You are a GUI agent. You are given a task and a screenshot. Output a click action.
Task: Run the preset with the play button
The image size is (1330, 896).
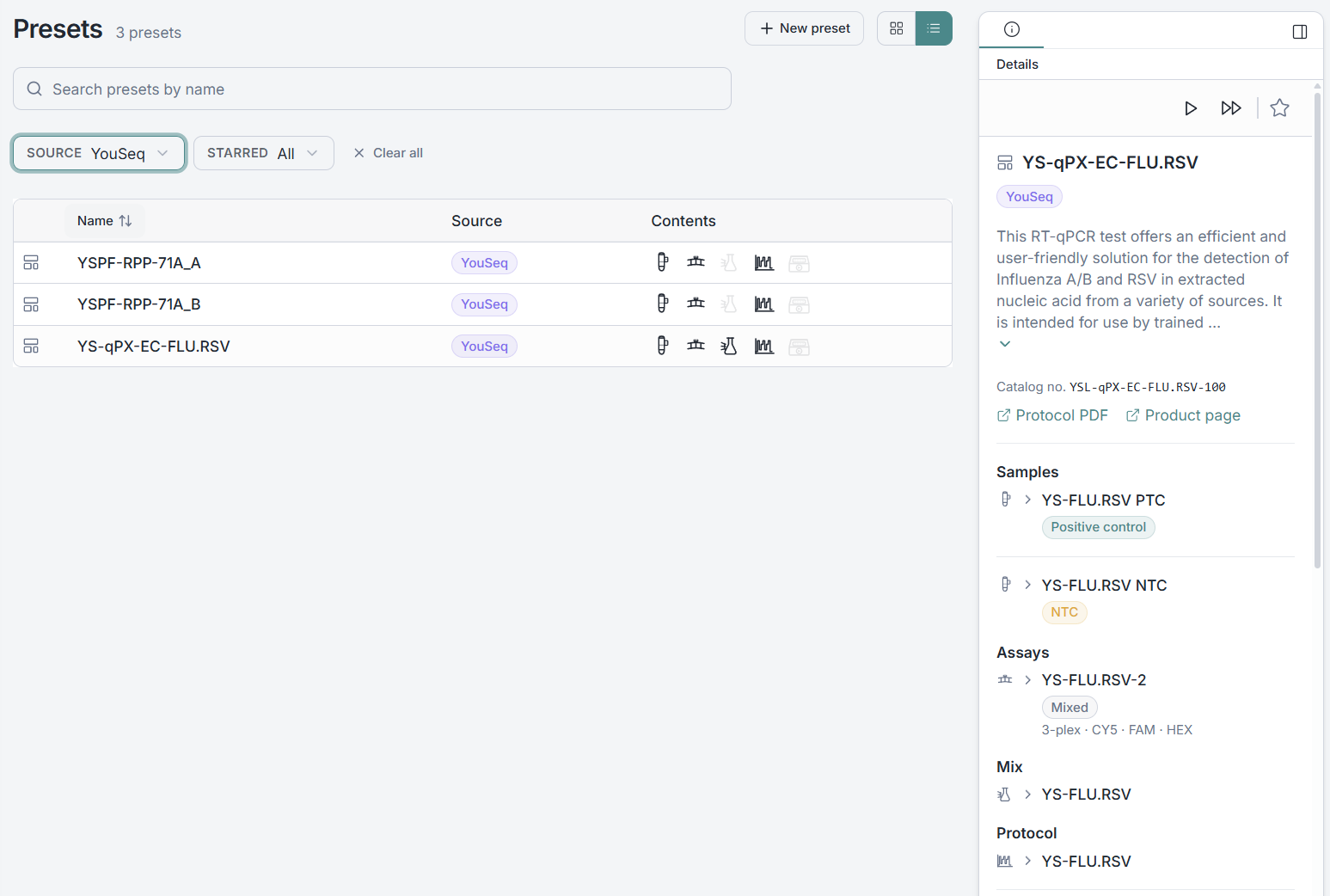tap(1191, 108)
